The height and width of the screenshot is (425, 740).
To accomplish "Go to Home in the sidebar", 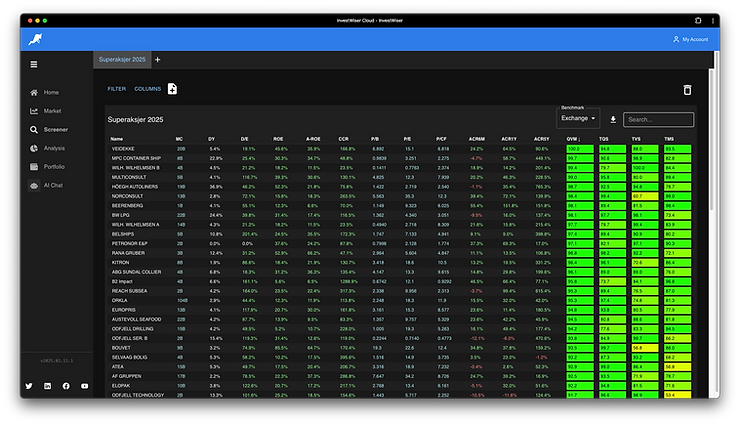I will pyautogui.click(x=51, y=92).
